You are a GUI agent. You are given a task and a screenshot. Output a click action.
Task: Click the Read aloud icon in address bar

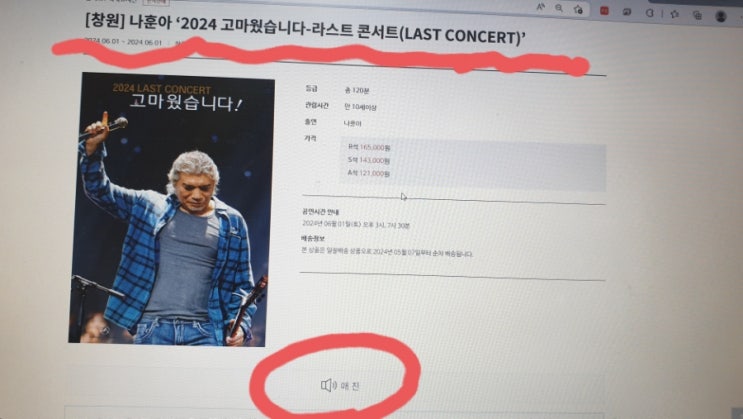tap(541, 7)
